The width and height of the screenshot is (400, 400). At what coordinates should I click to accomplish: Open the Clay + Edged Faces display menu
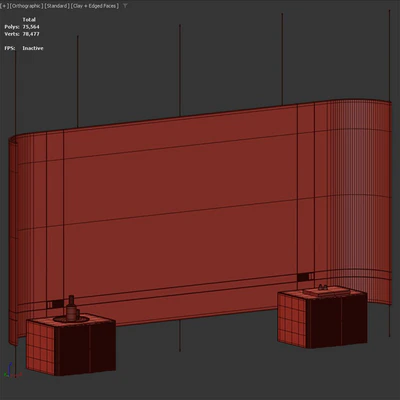point(95,6)
